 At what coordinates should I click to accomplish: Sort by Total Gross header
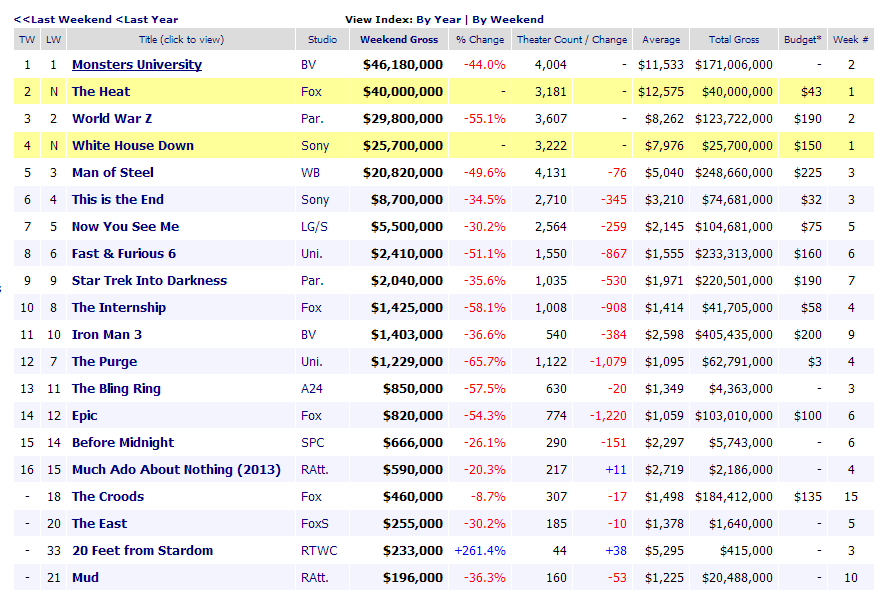point(733,40)
